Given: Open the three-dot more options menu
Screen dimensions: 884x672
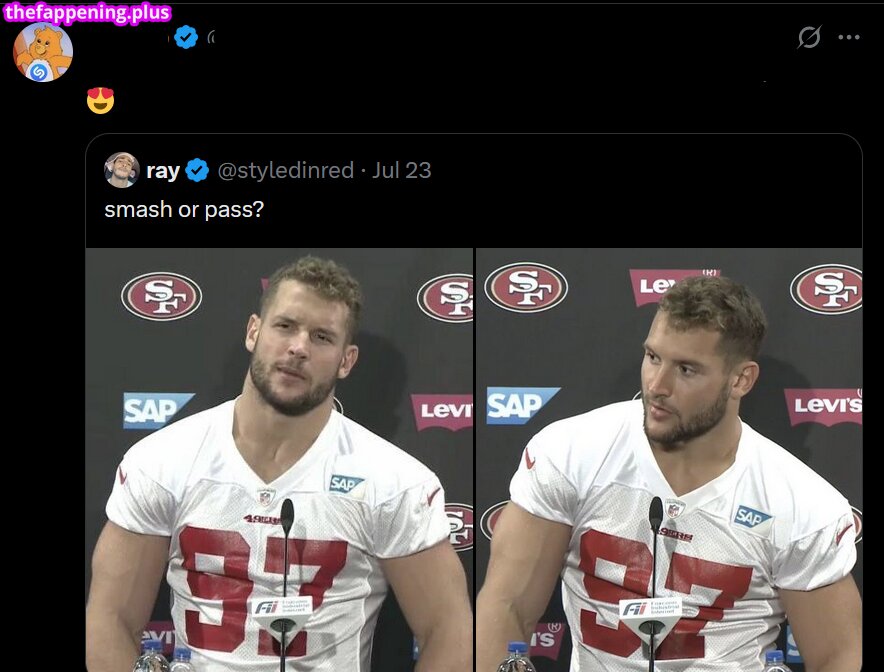Looking at the screenshot, I should [848, 37].
